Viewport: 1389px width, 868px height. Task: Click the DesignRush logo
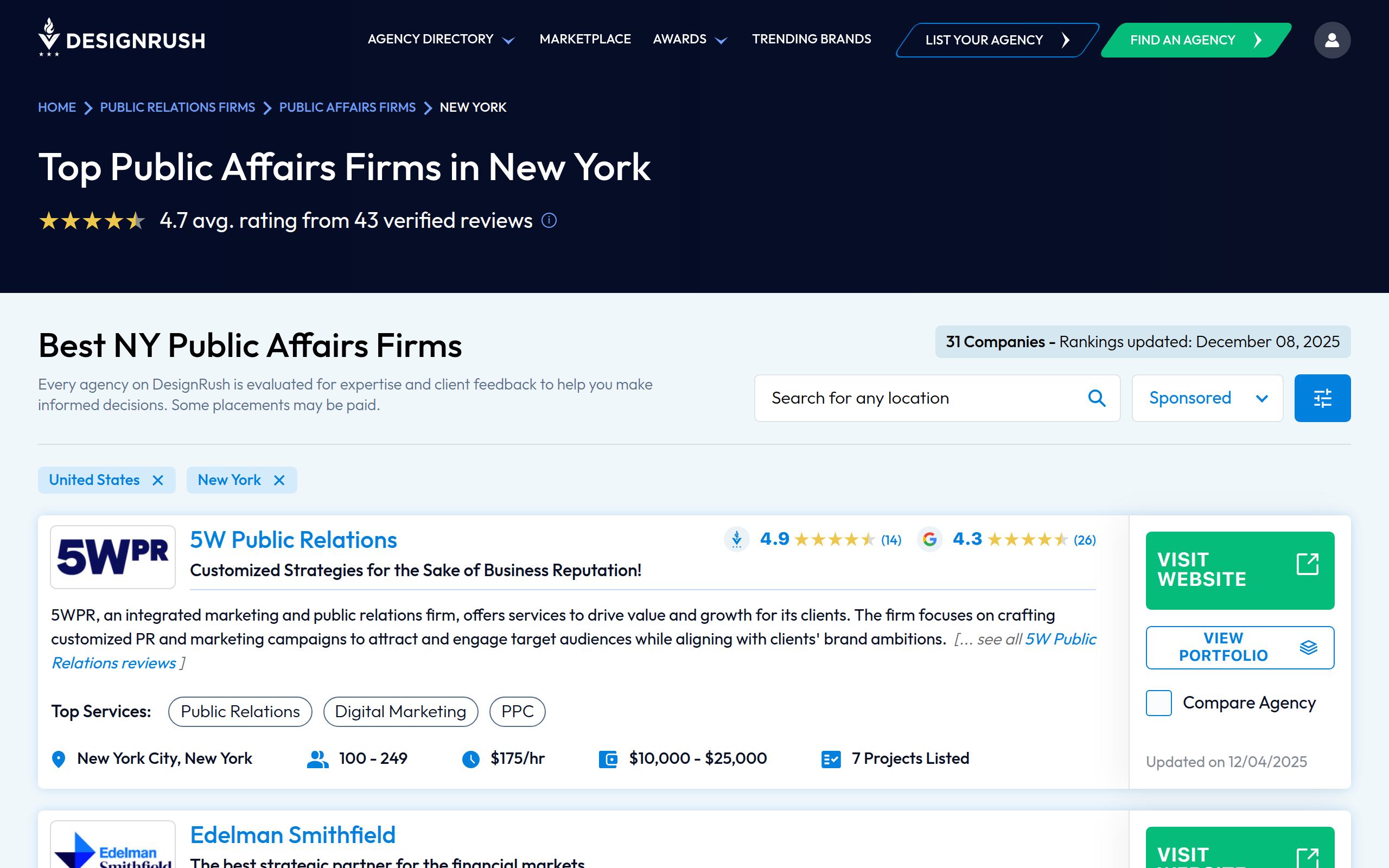[122, 38]
